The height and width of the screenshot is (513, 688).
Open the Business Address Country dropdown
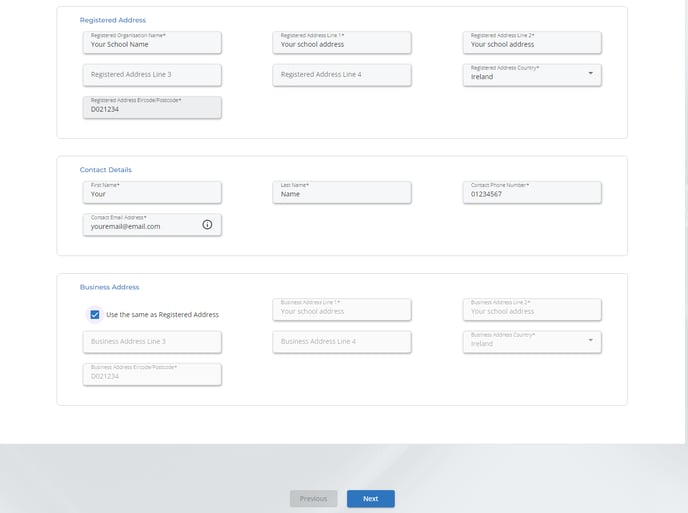(532, 342)
